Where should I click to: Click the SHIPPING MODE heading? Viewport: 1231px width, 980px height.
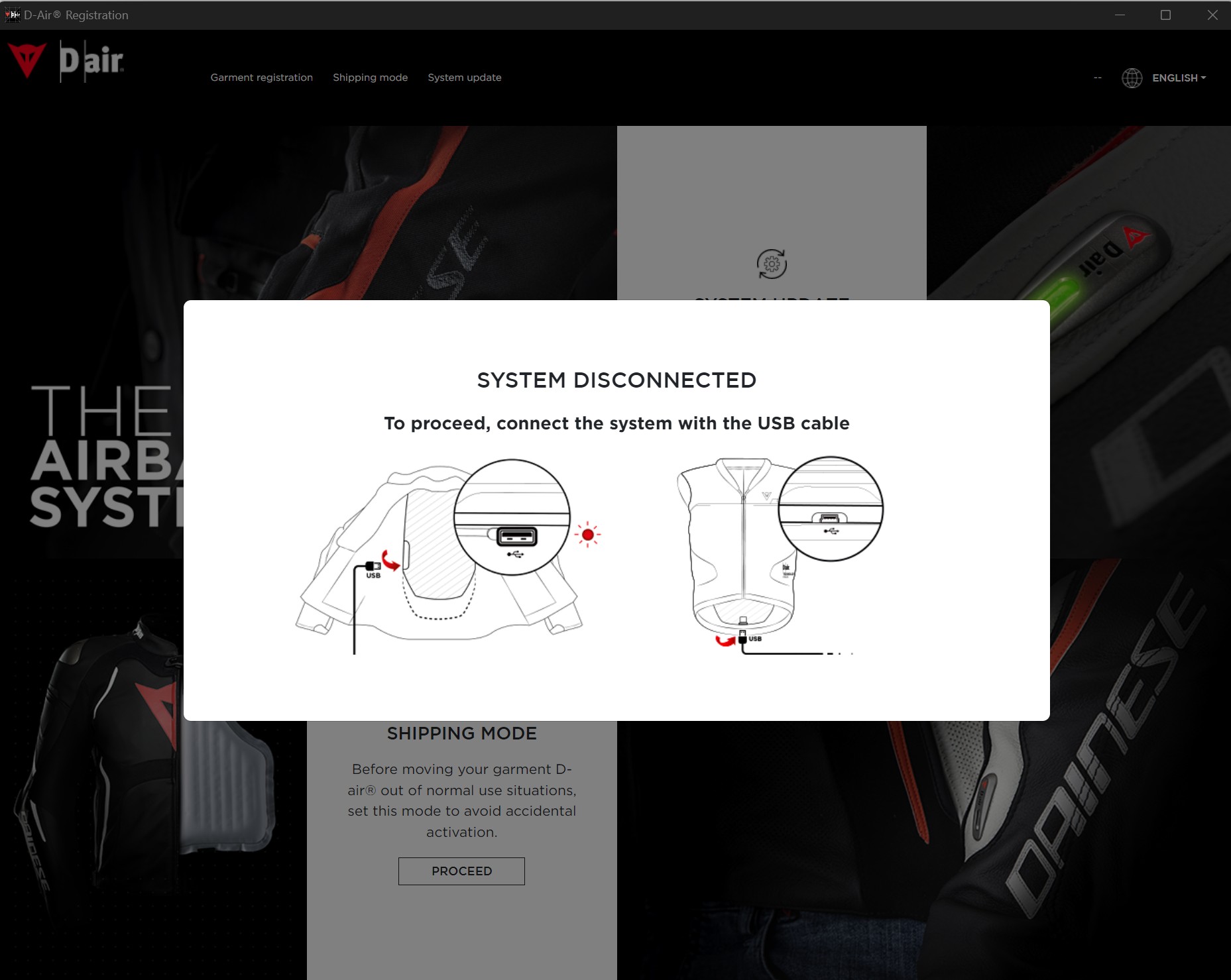tap(461, 734)
